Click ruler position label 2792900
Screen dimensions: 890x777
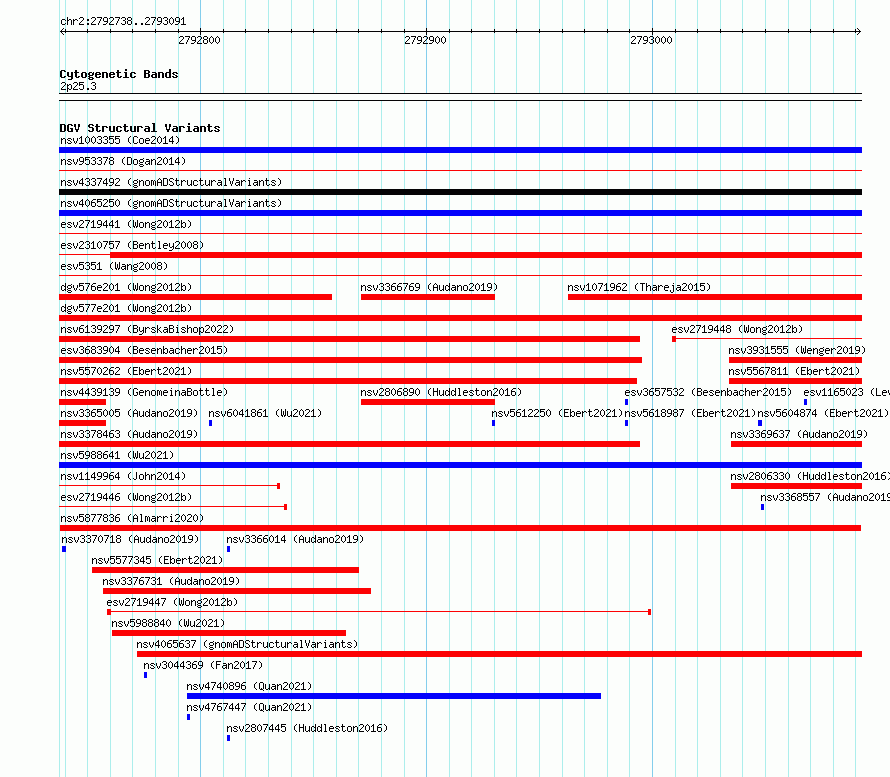point(425,40)
